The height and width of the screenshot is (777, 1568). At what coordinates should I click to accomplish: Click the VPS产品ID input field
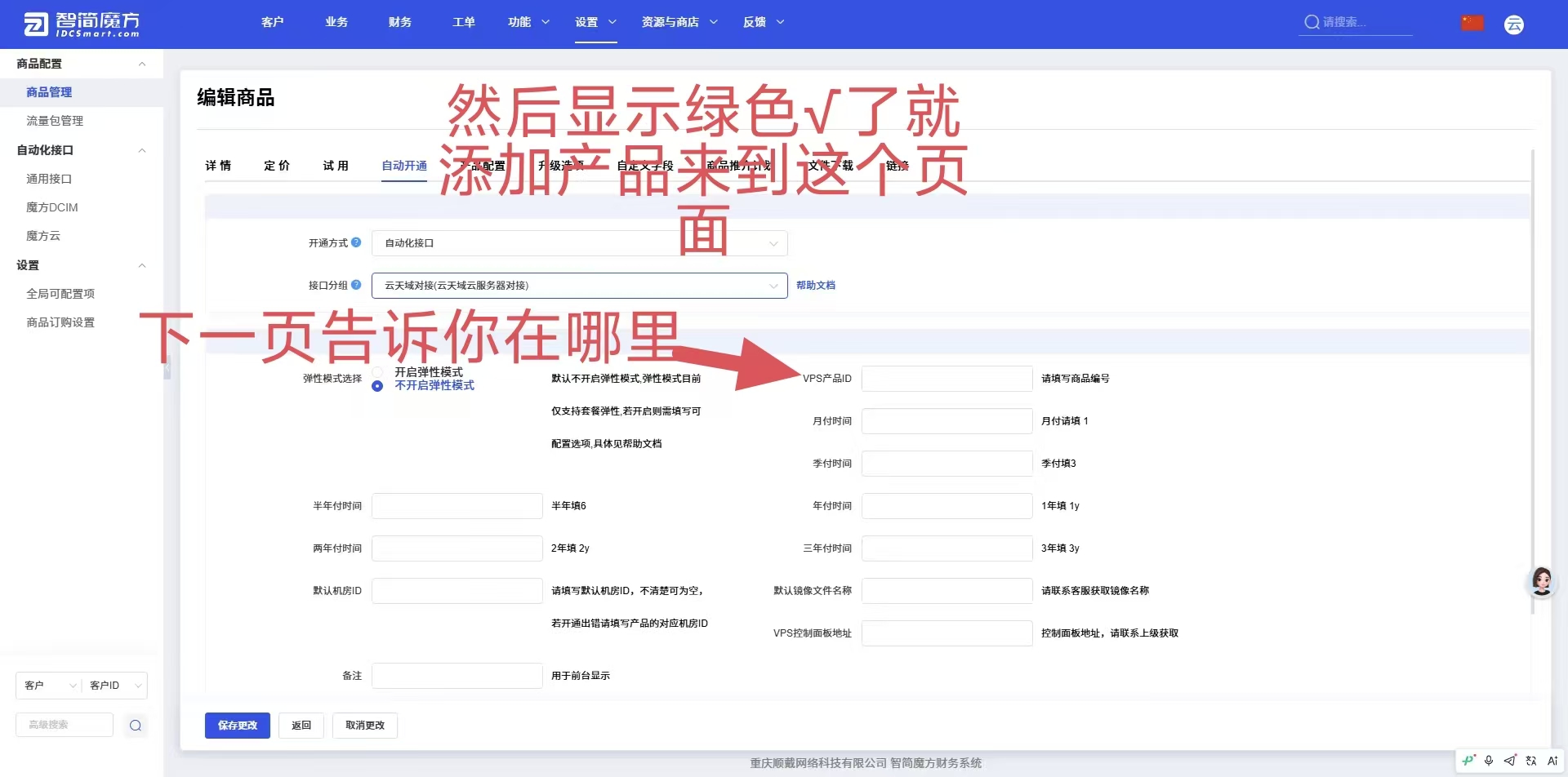tap(947, 379)
